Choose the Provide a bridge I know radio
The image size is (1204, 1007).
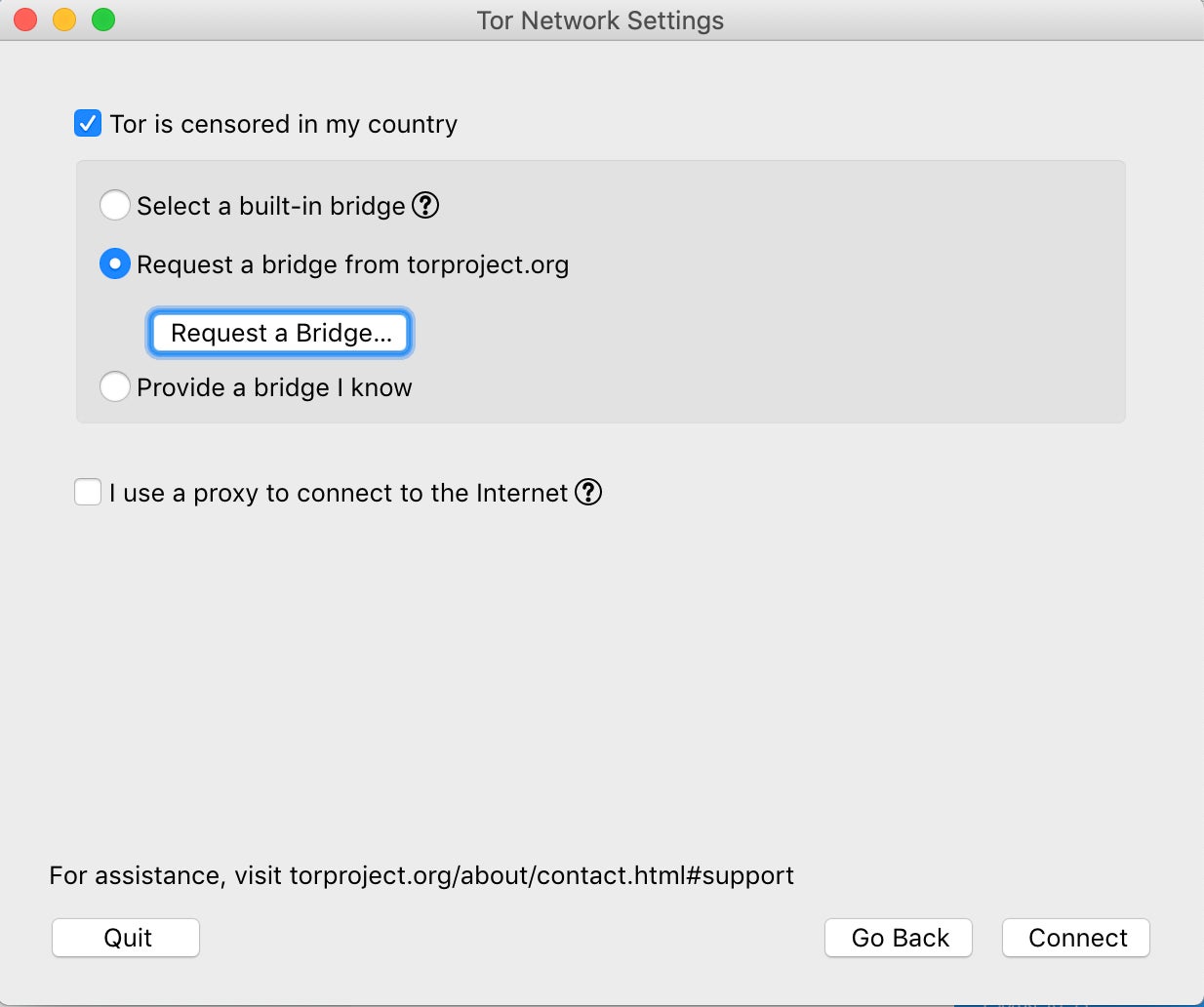[115, 387]
